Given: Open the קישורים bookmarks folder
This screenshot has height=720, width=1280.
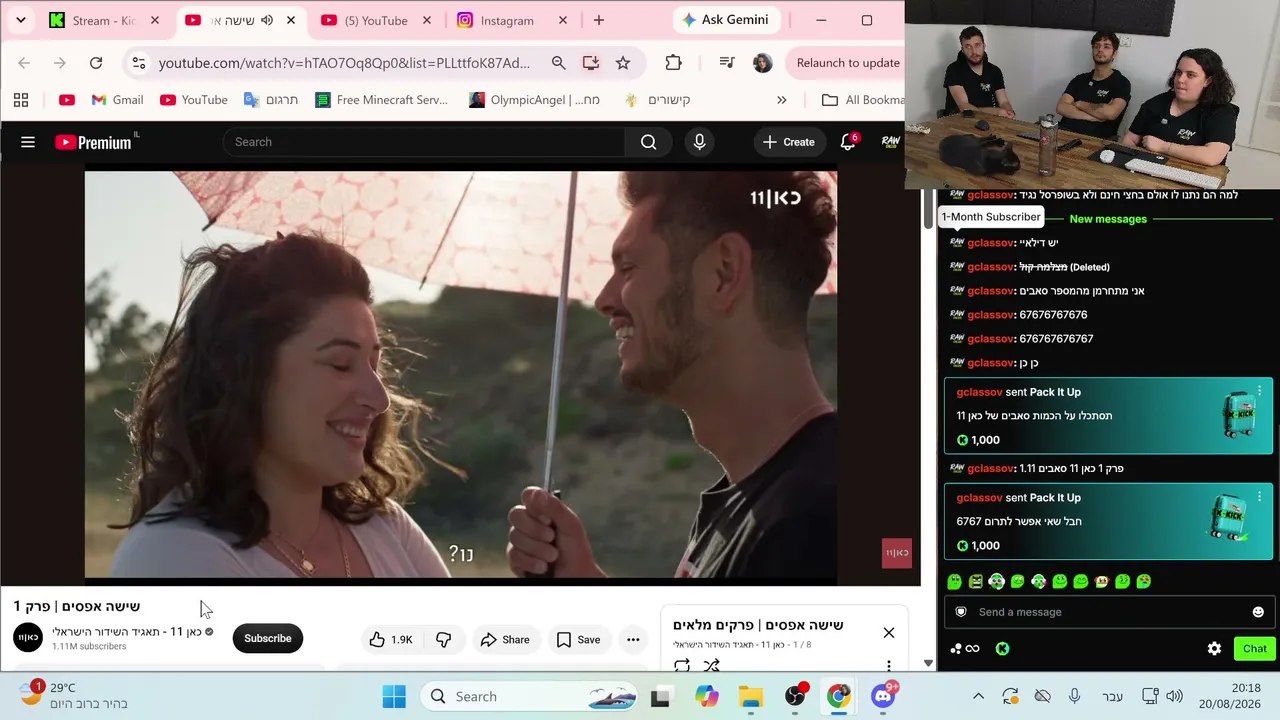Looking at the screenshot, I should (657, 100).
